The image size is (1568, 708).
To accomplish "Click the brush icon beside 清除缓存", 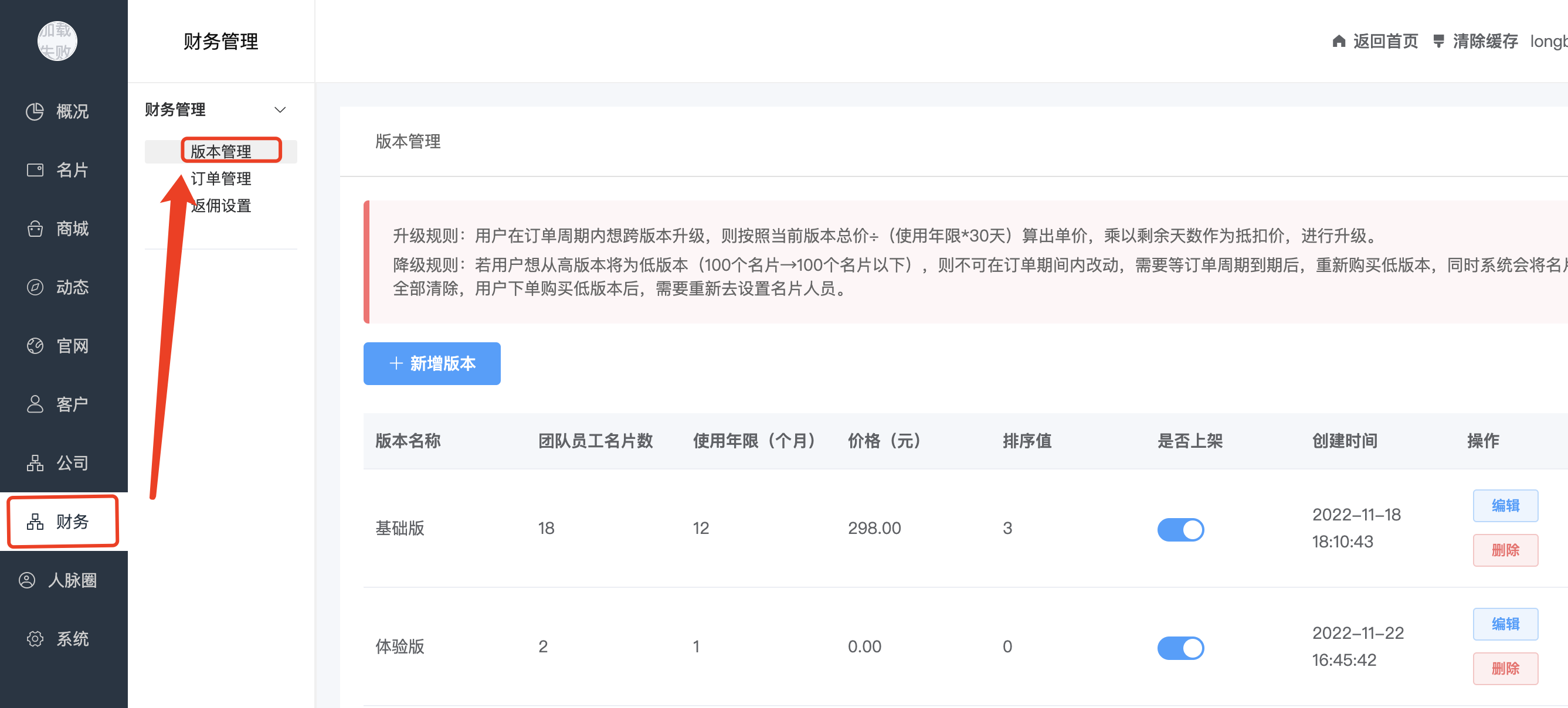I will coord(1438,41).
